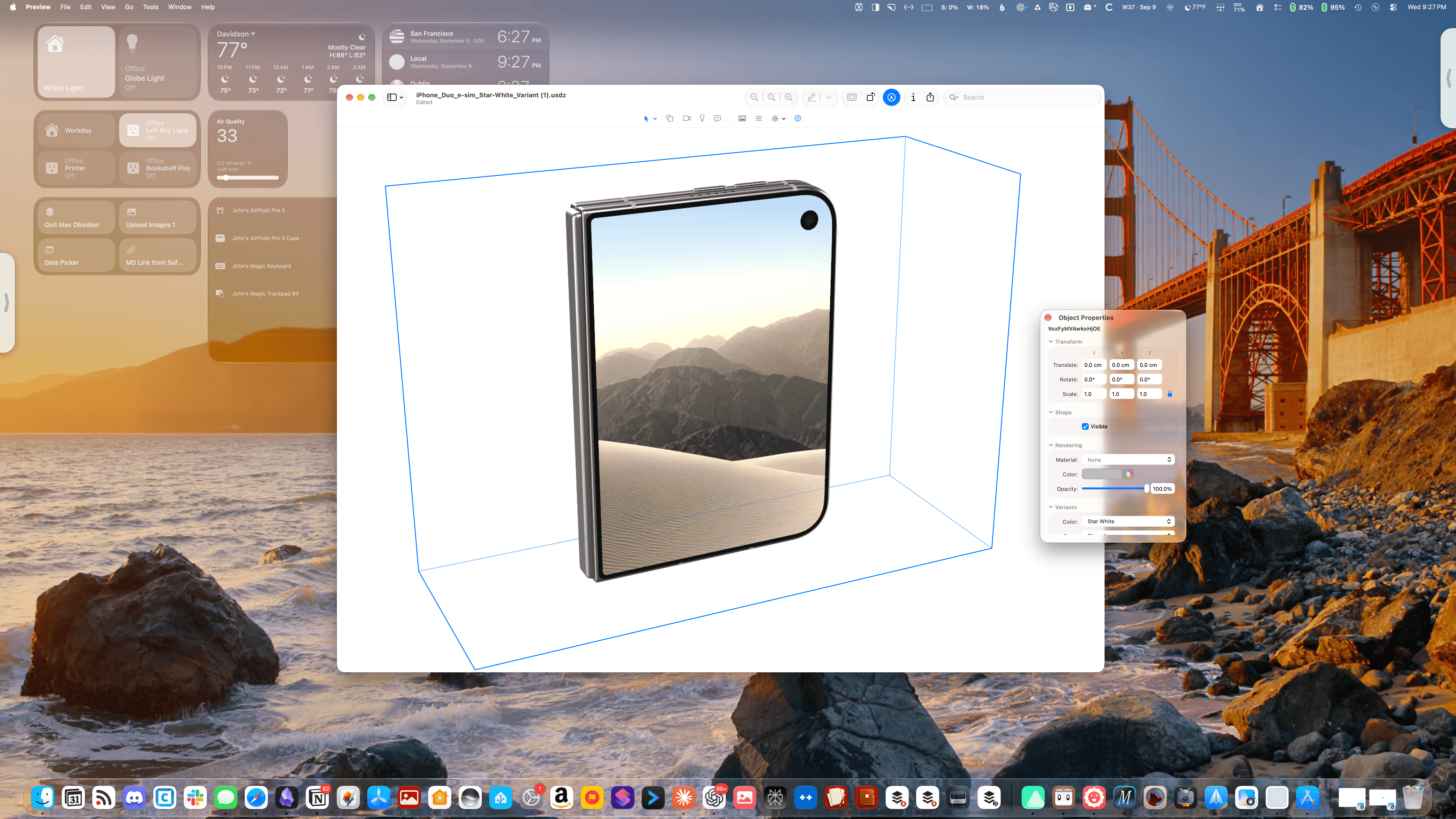Collapse the Transform section
Viewport: 1456px width, 819px height.
pos(1051,341)
